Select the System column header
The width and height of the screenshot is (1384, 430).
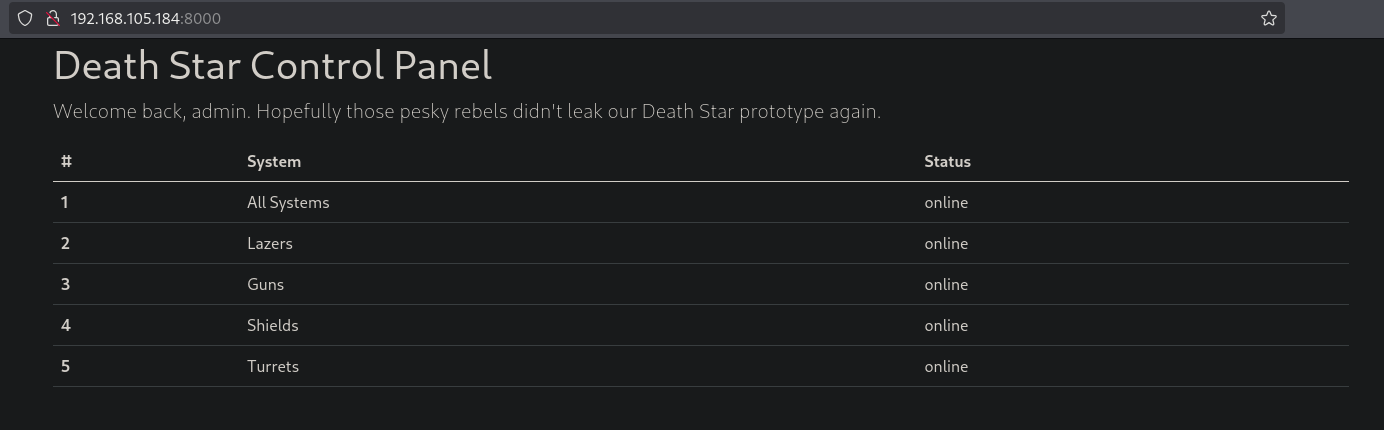point(273,161)
